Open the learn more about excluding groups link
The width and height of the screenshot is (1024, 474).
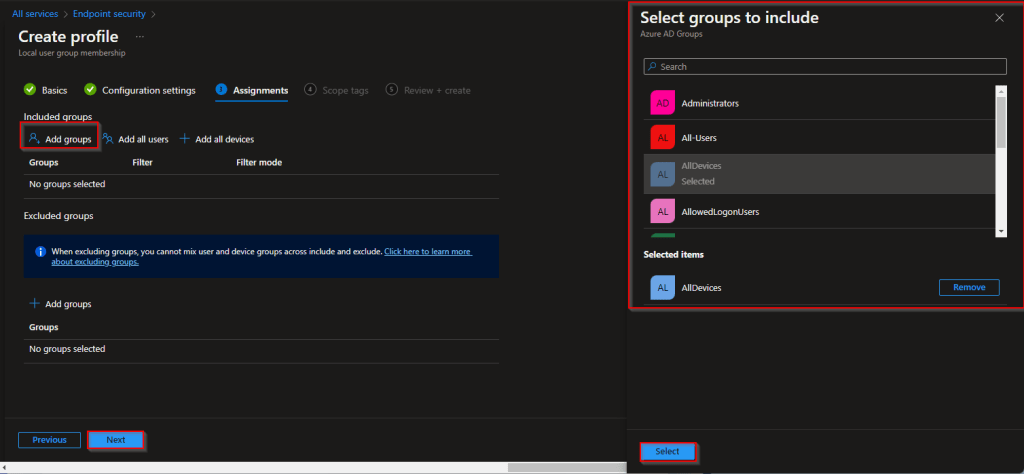pyautogui.click(x=427, y=252)
